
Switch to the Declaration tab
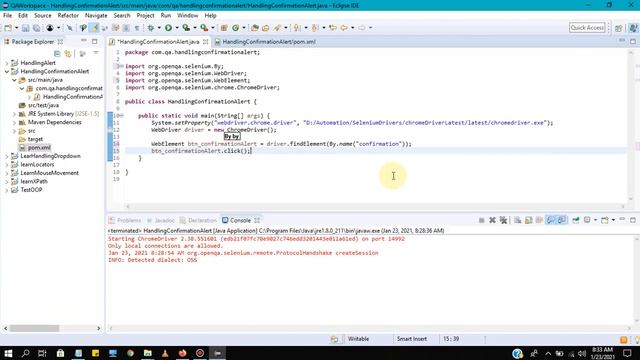pos(198,220)
